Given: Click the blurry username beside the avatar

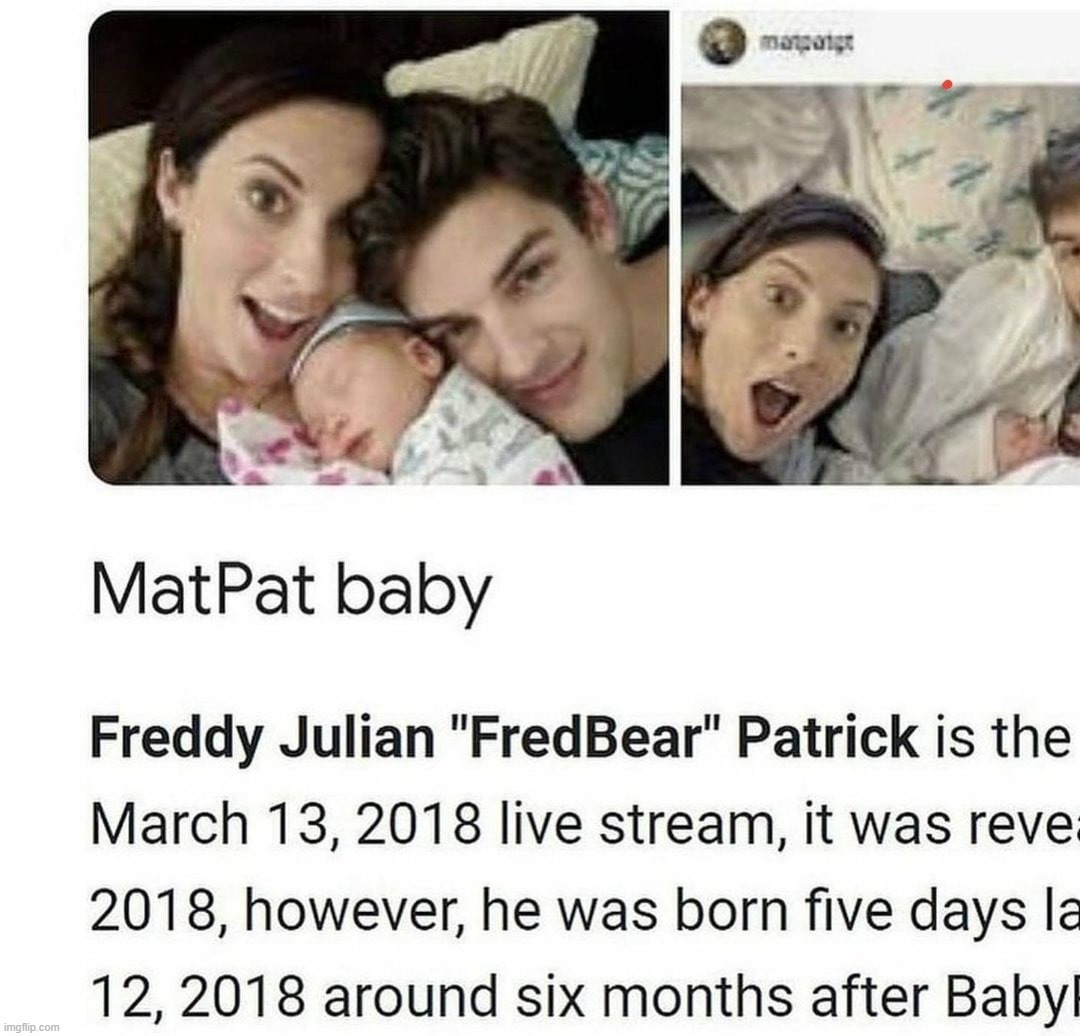Looking at the screenshot, I should tap(806, 43).
